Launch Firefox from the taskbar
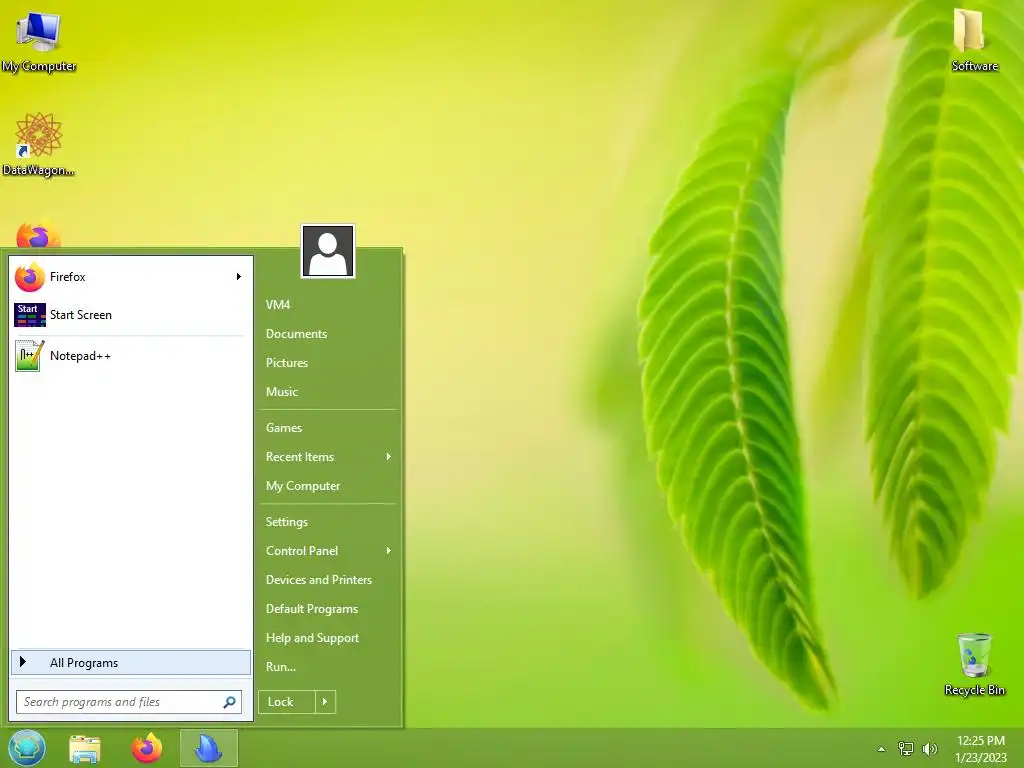 (147, 748)
